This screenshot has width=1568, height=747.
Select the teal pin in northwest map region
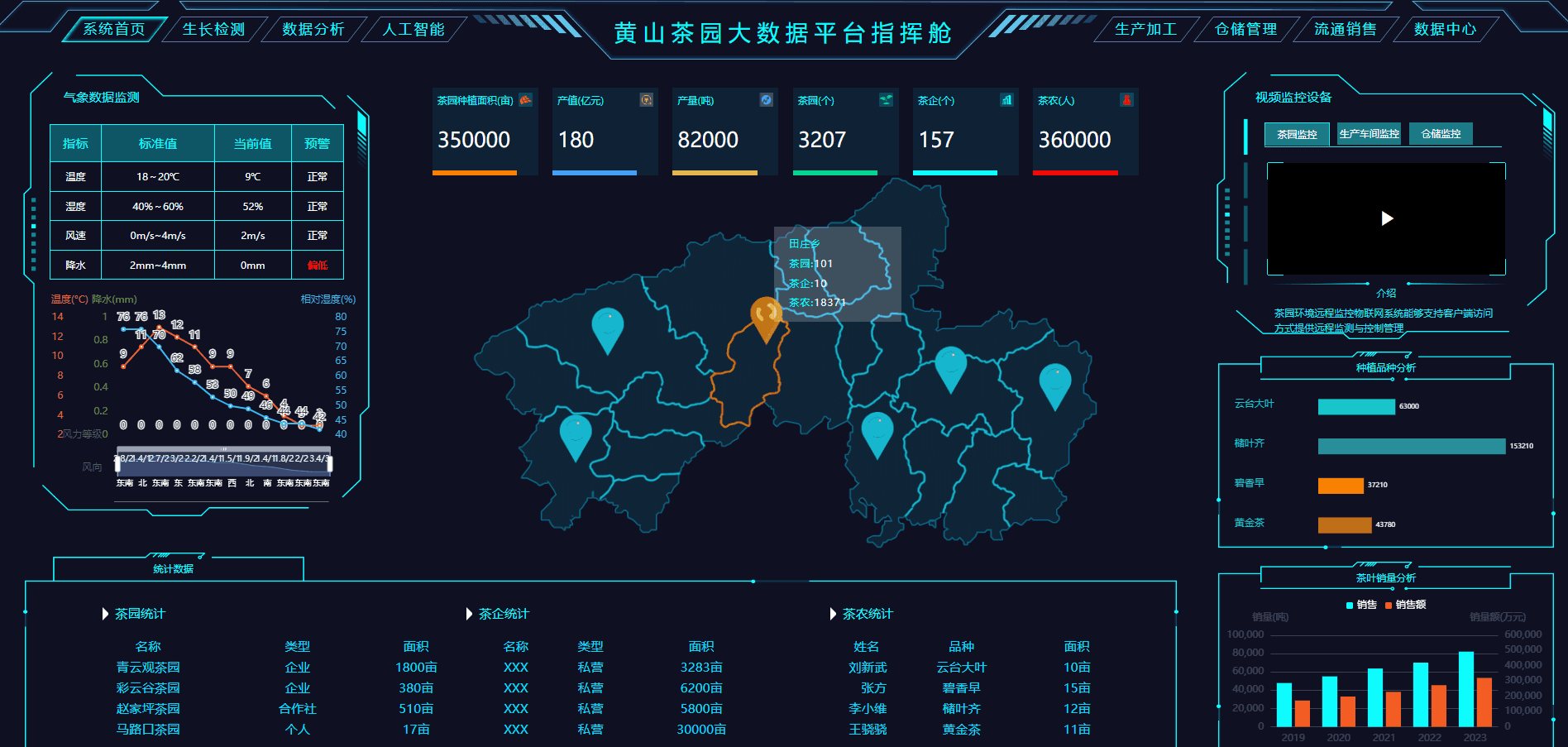[608, 330]
